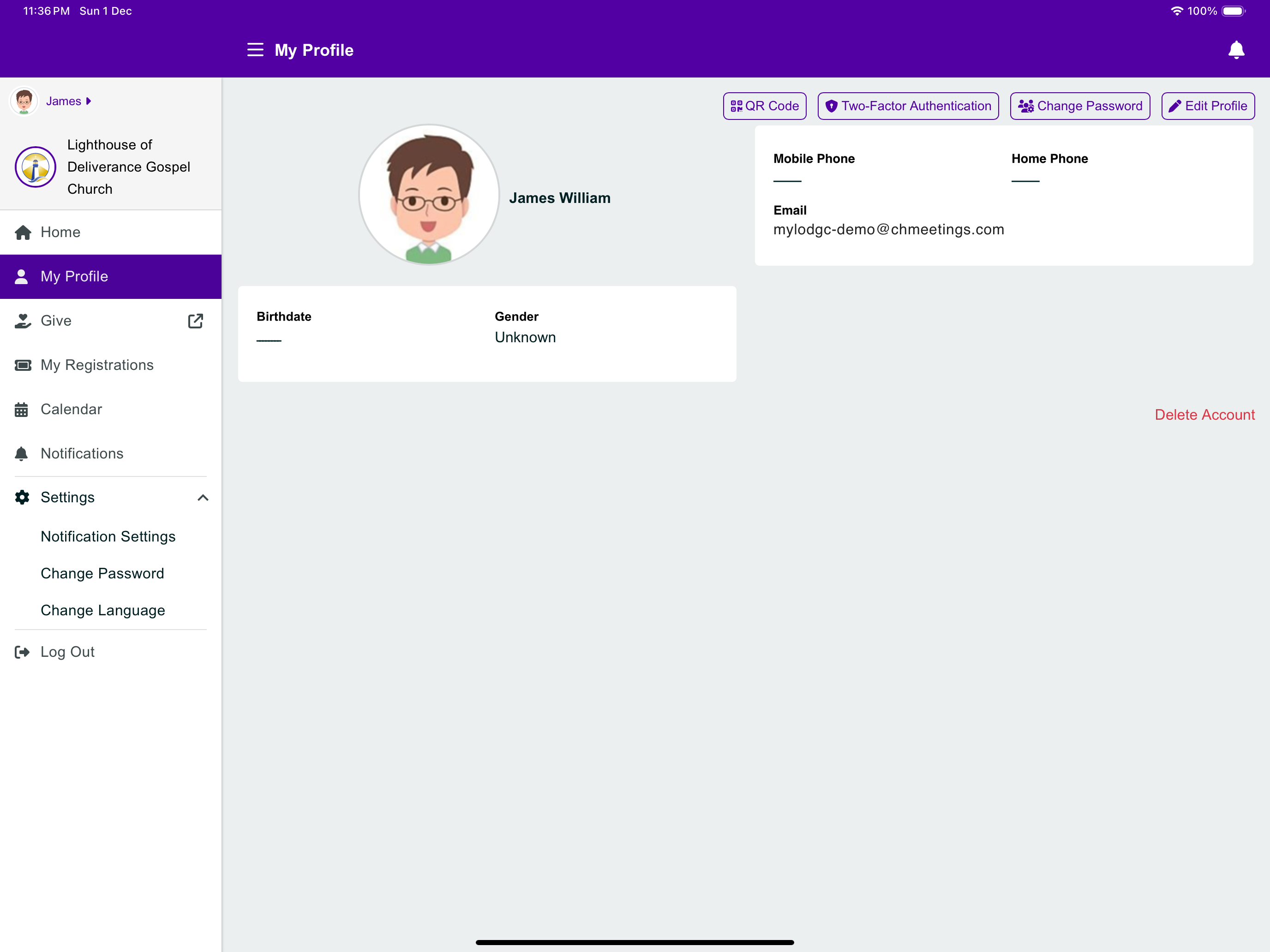Check the battery indicator
The height and width of the screenshot is (952, 1270).
click(1233, 11)
